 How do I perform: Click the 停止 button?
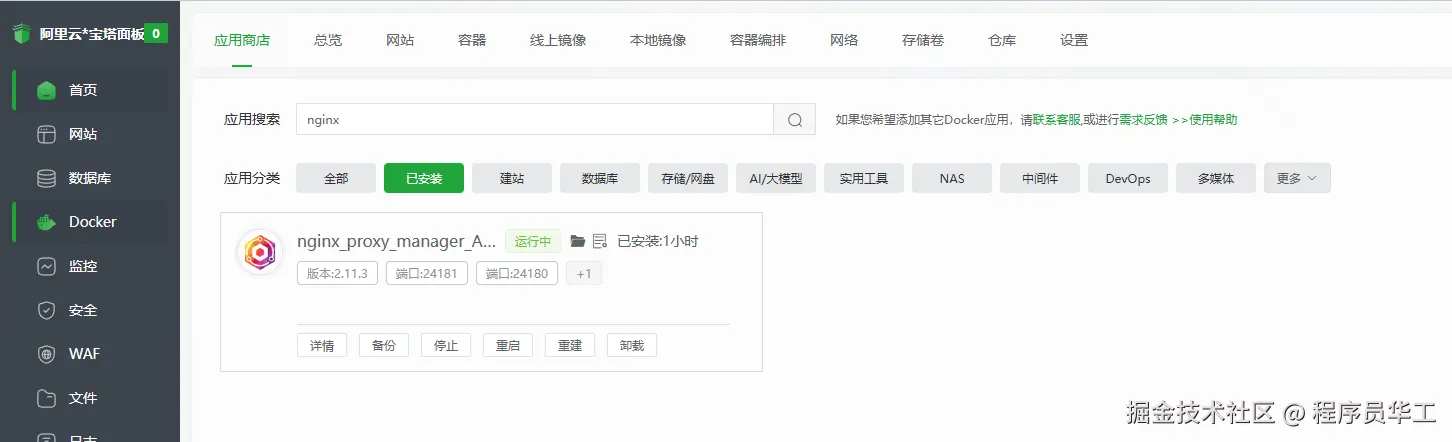point(446,345)
